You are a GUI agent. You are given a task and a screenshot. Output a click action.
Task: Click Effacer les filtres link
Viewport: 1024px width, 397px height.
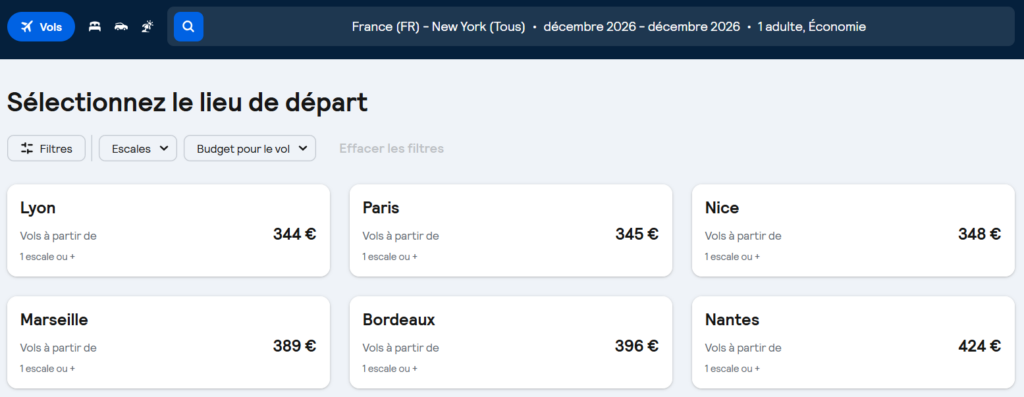[x=391, y=148]
